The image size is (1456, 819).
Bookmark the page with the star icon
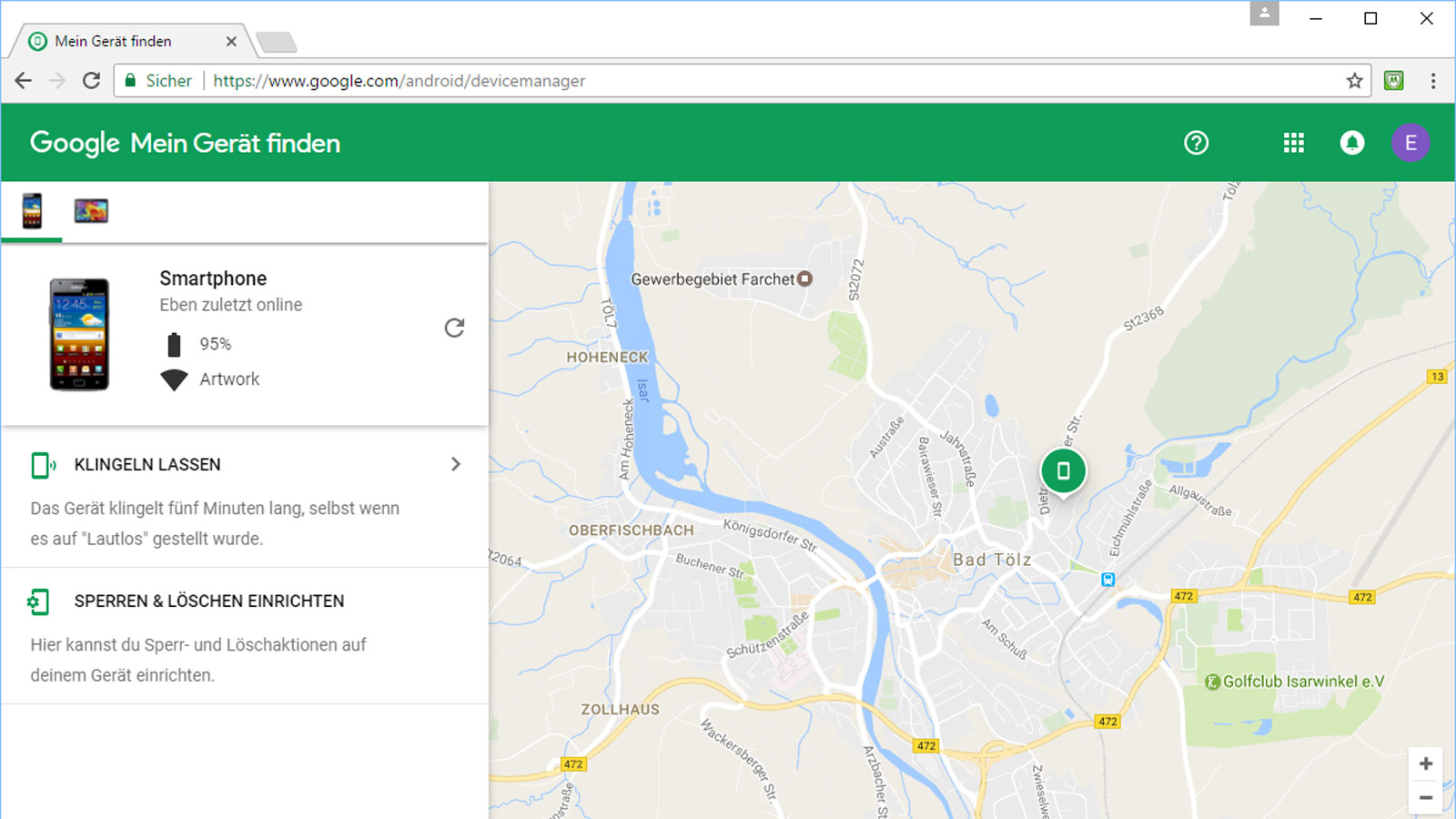1354,80
